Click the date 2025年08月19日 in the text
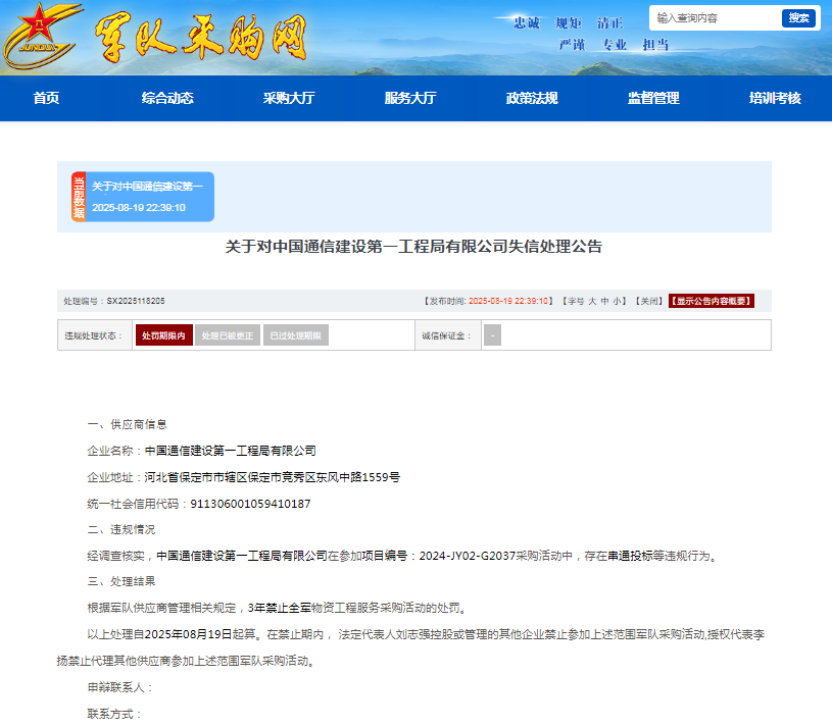The width and height of the screenshot is (832, 728). pos(188,635)
